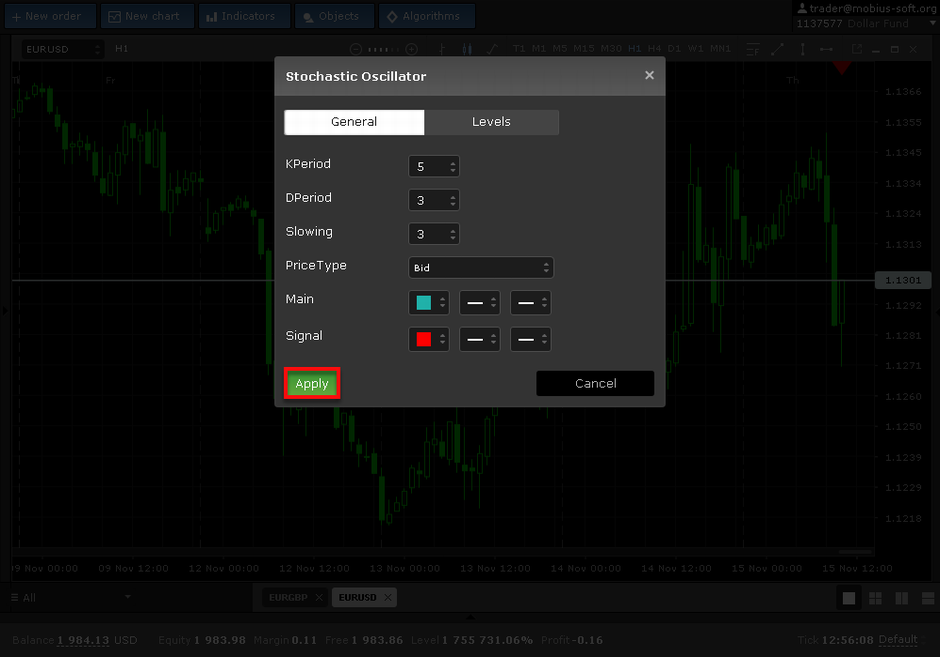Image resolution: width=940 pixels, height=657 pixels.
Task: Open the Signal line red color swatch
Action: click(429, 339)
